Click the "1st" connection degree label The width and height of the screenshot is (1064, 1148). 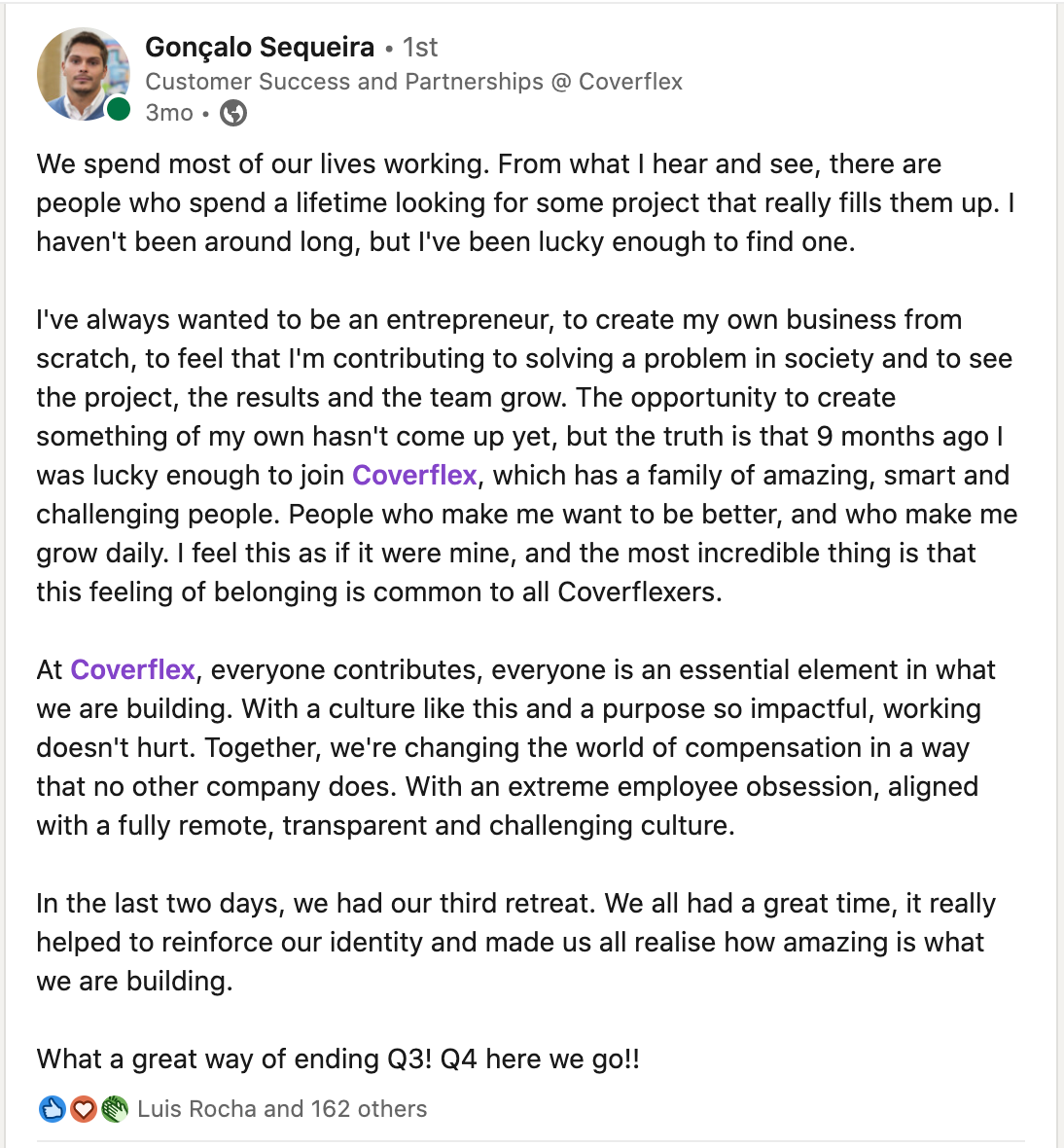(420, 48)
